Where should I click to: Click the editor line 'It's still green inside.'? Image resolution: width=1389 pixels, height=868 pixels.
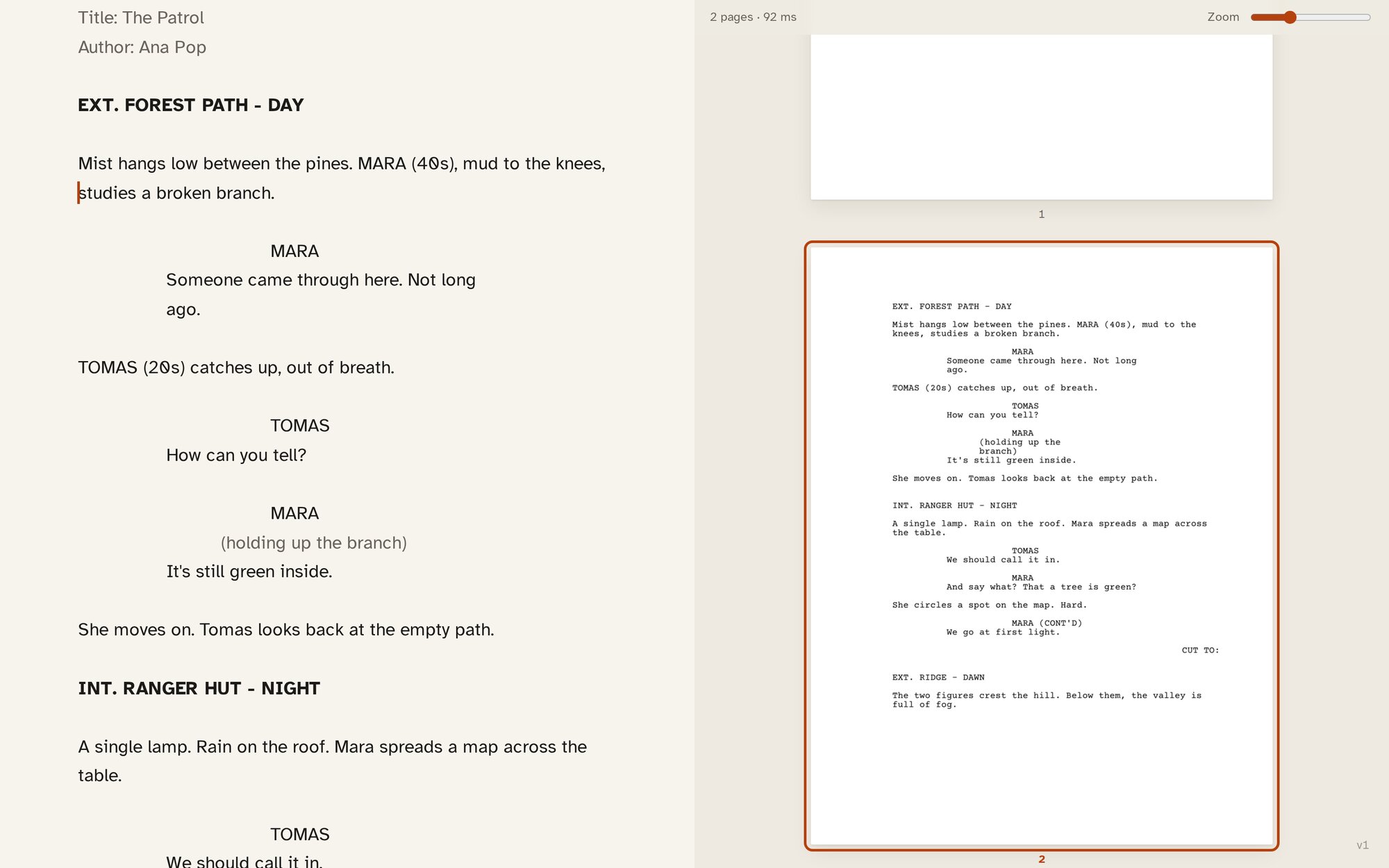point(249,571)
